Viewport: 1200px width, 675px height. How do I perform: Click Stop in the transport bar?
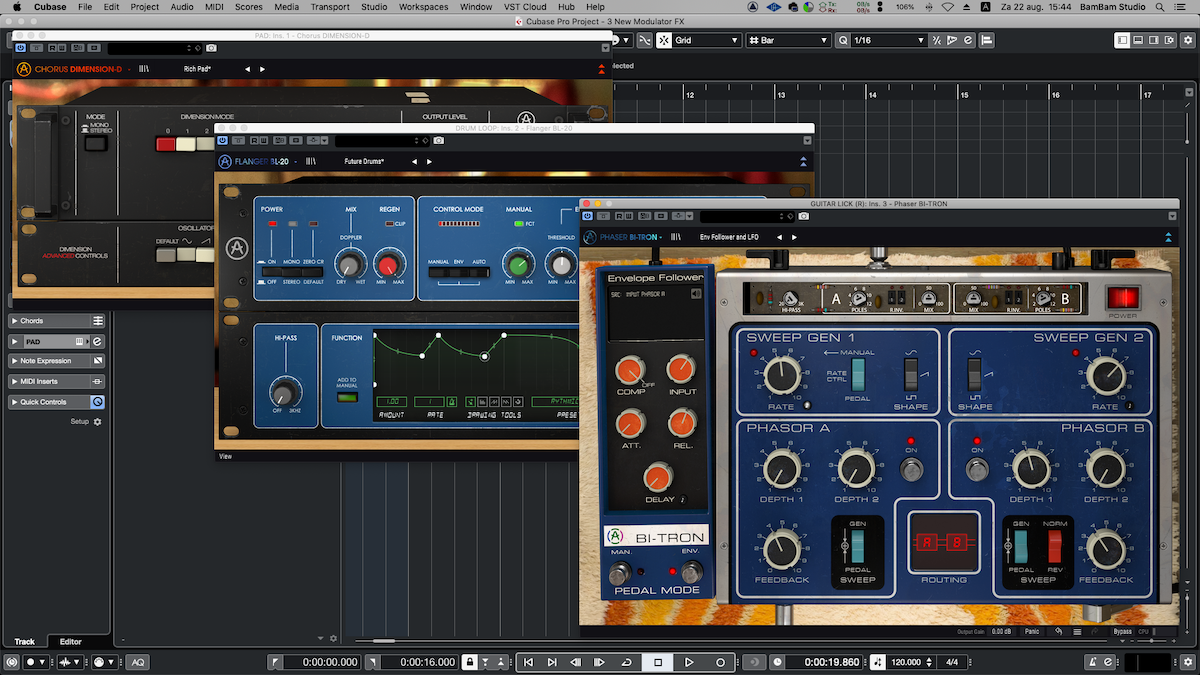(x=658, y=662)
